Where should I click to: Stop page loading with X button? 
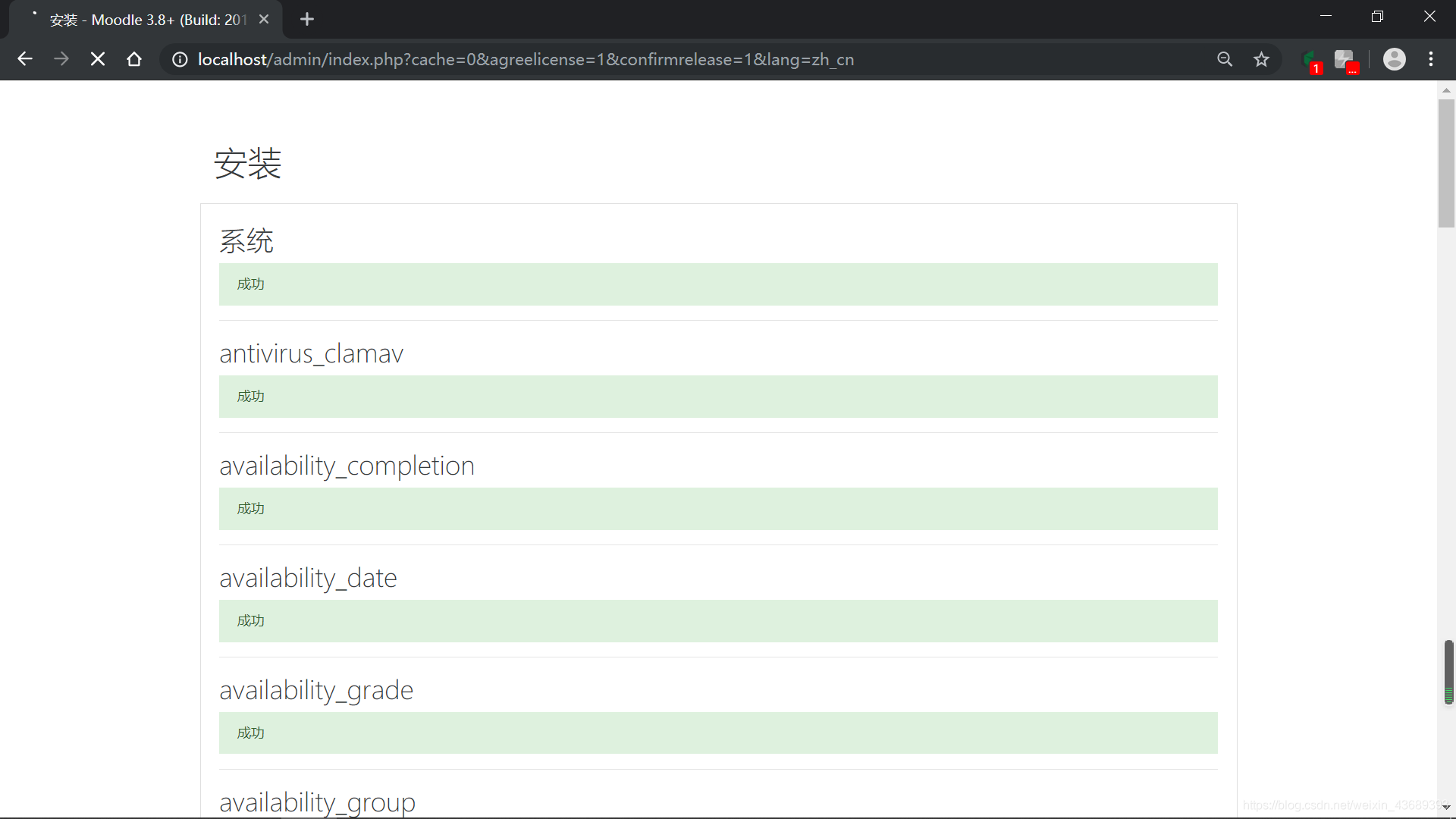tap(98, 59)
